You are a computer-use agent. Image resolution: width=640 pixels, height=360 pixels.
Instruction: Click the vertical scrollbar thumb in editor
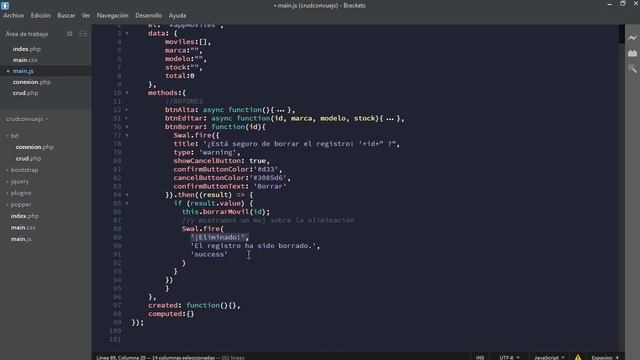(622, 33)
